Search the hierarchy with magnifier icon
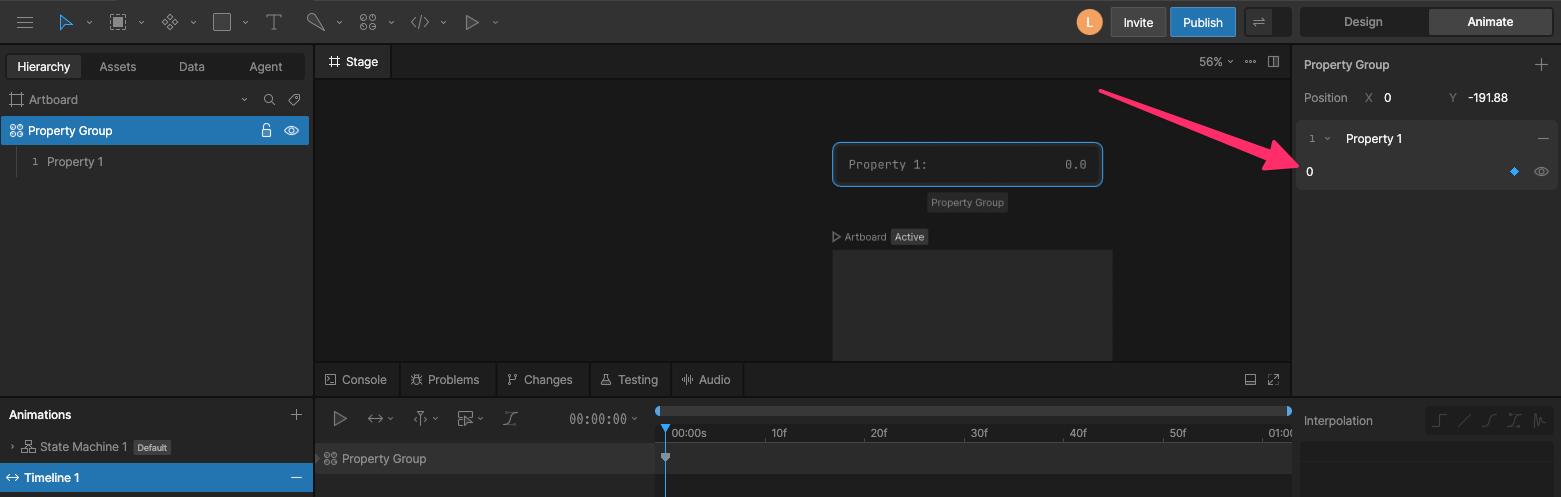 tap(269, 100)
